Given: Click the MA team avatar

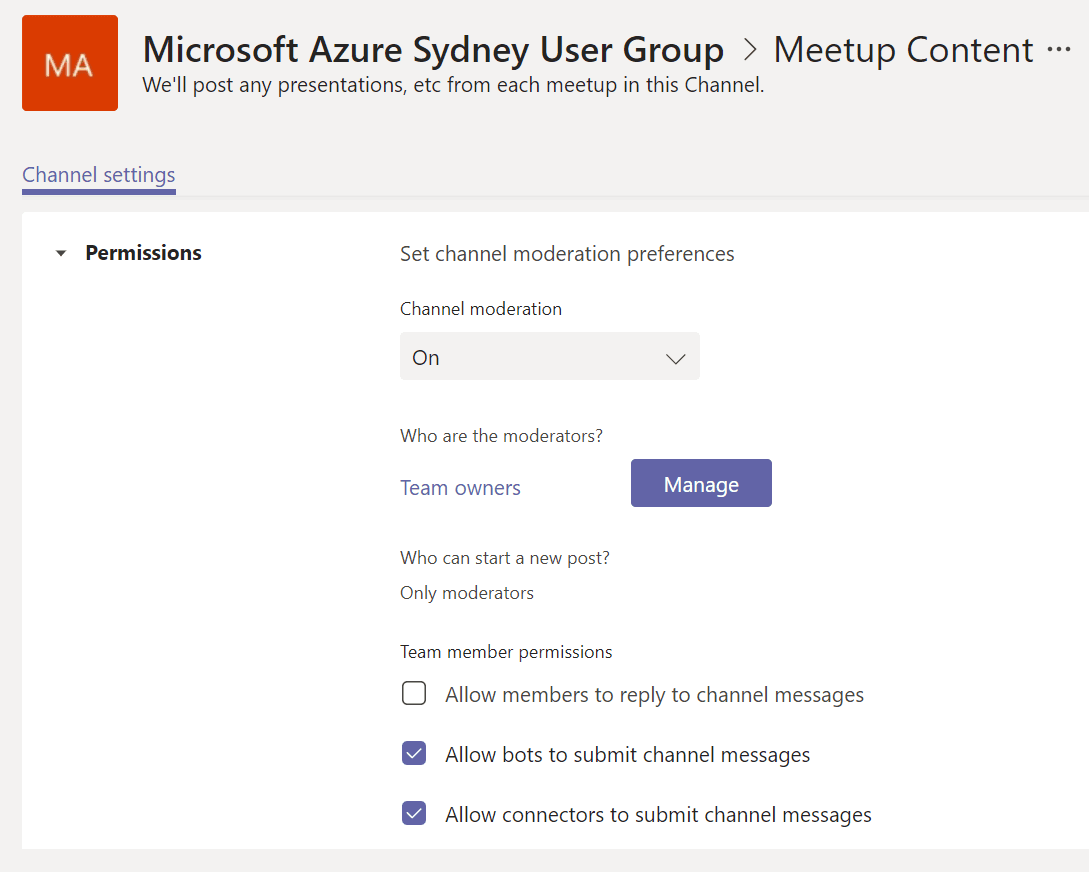Looking at the screenshot, I should 70,63.
